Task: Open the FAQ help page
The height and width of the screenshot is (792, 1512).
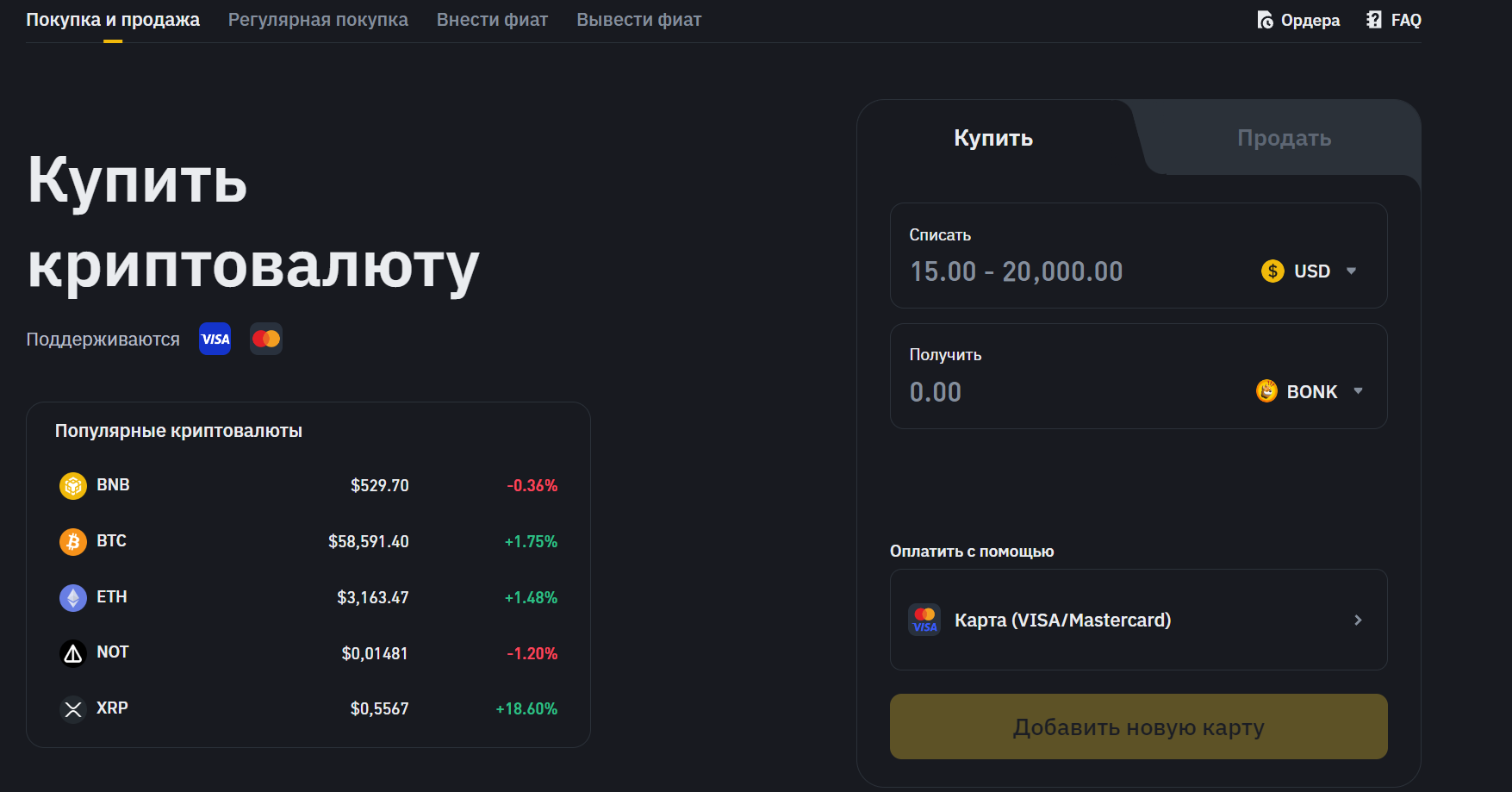Action: [1393, 20]
